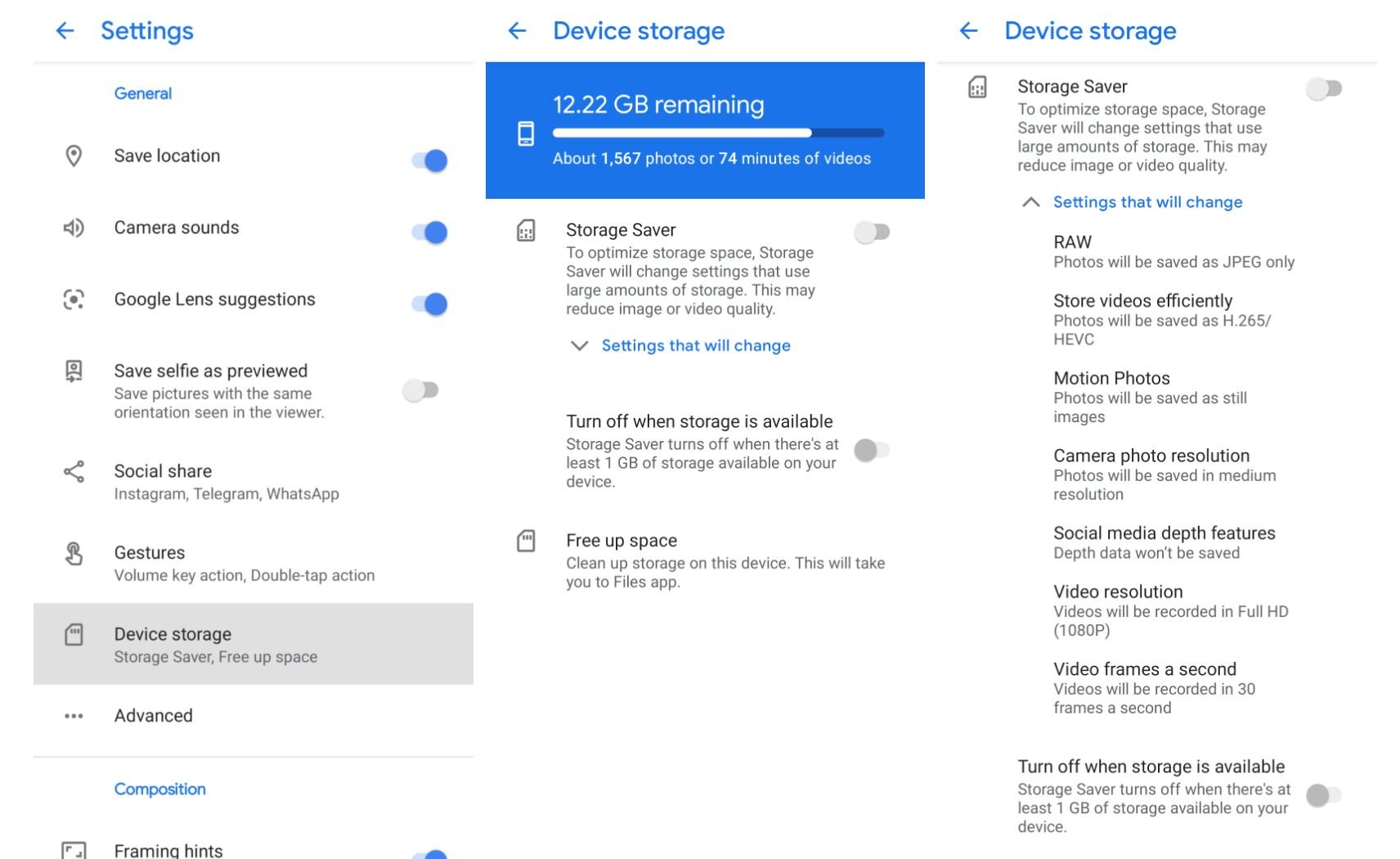Viewport: 1400px width, 859px height.
Task: Collapse the expanded Settings that will change list
Action: click(1031, 202)
